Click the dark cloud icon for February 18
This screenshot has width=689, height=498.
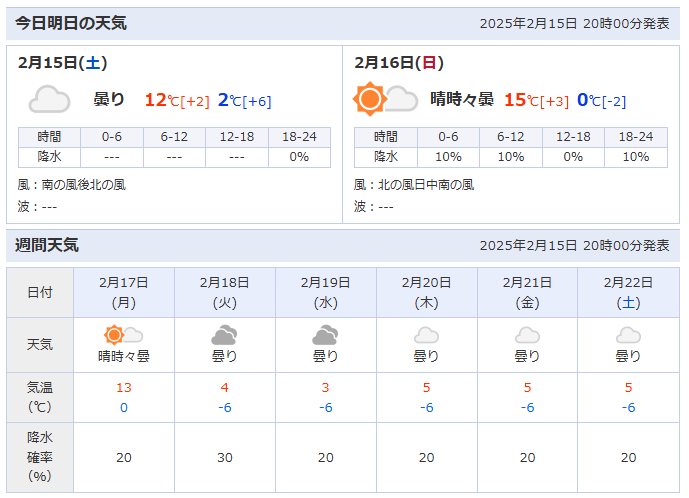click(x=225, y=335)
